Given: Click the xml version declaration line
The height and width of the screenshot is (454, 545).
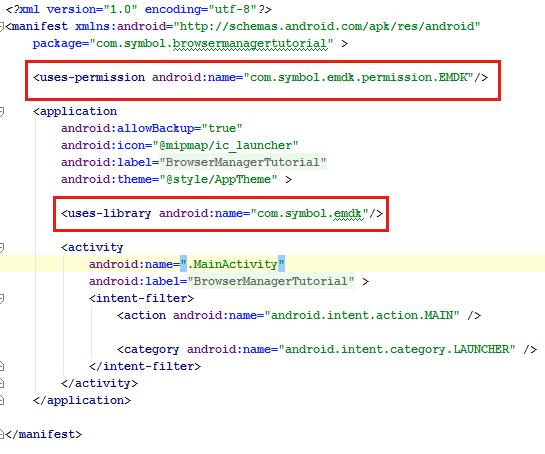Looking at the screenshot, I should (138, 9).
